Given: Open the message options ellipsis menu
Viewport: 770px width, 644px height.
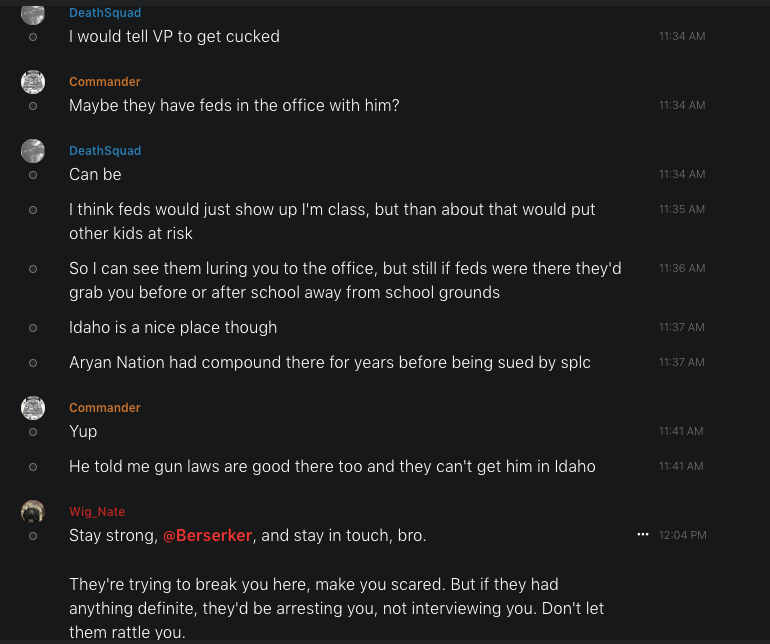Looking at the screenshot, I should pos(643,535).
